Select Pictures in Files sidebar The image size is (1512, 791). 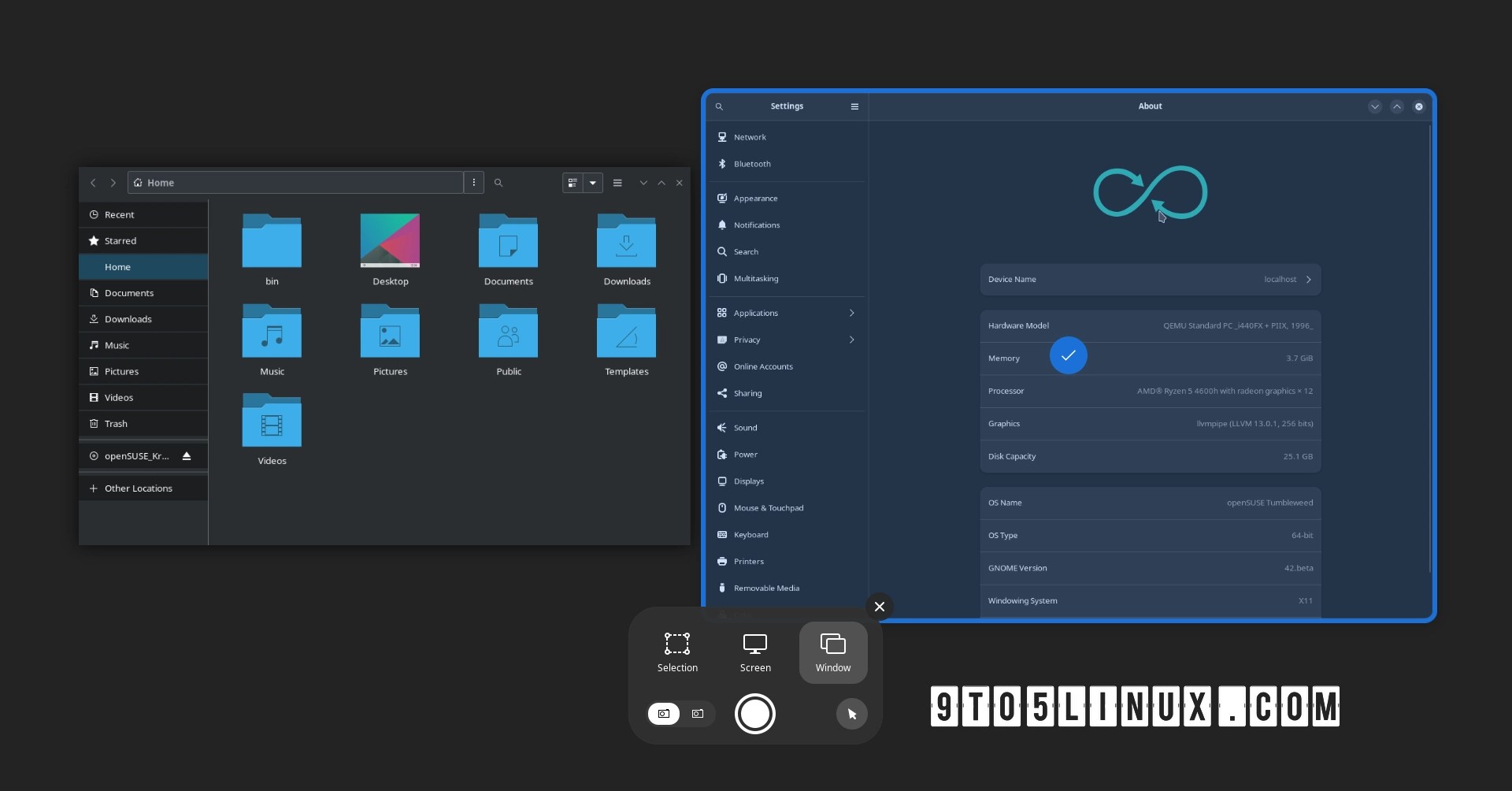tap(143, 371)
